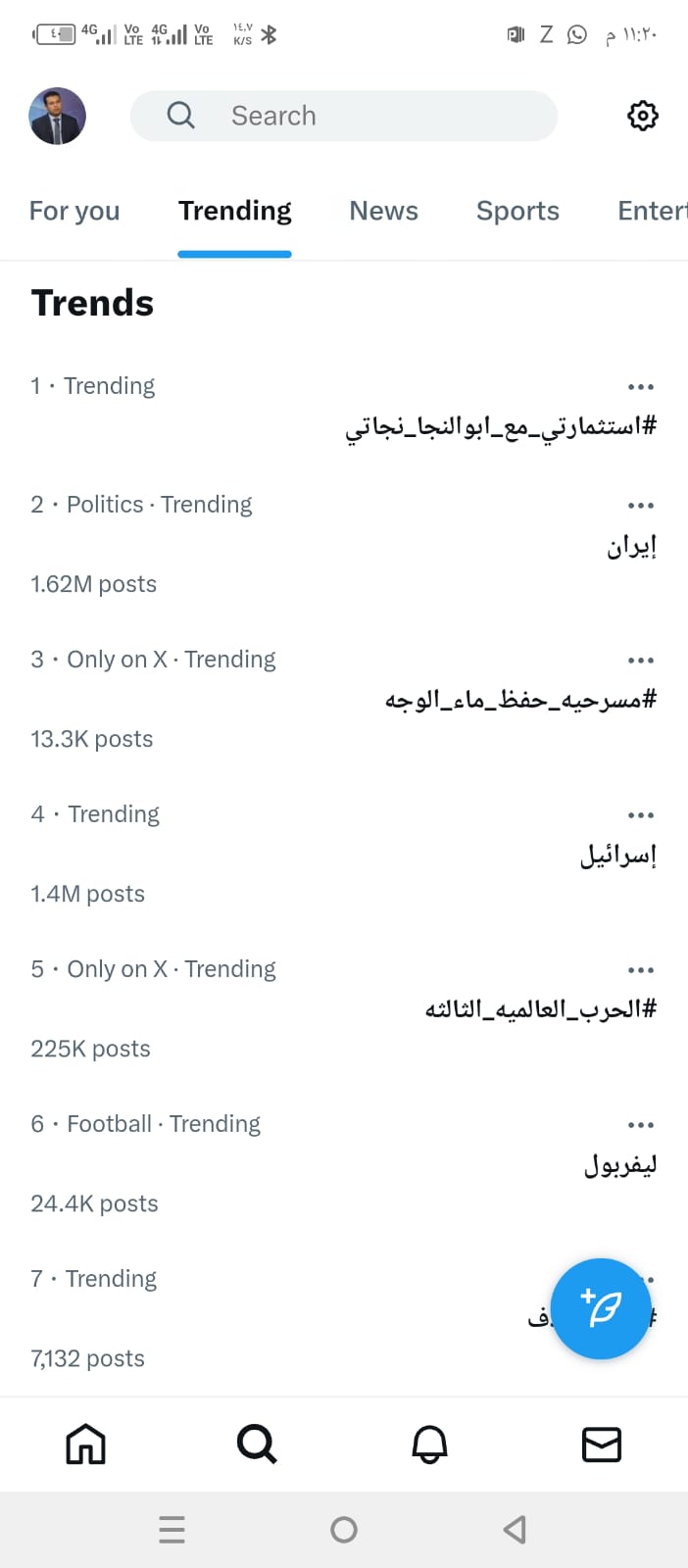The height and width of the screenshot is (1568, 688).
Task: Switch to the For you tab
Action: (x=74, y=211)
